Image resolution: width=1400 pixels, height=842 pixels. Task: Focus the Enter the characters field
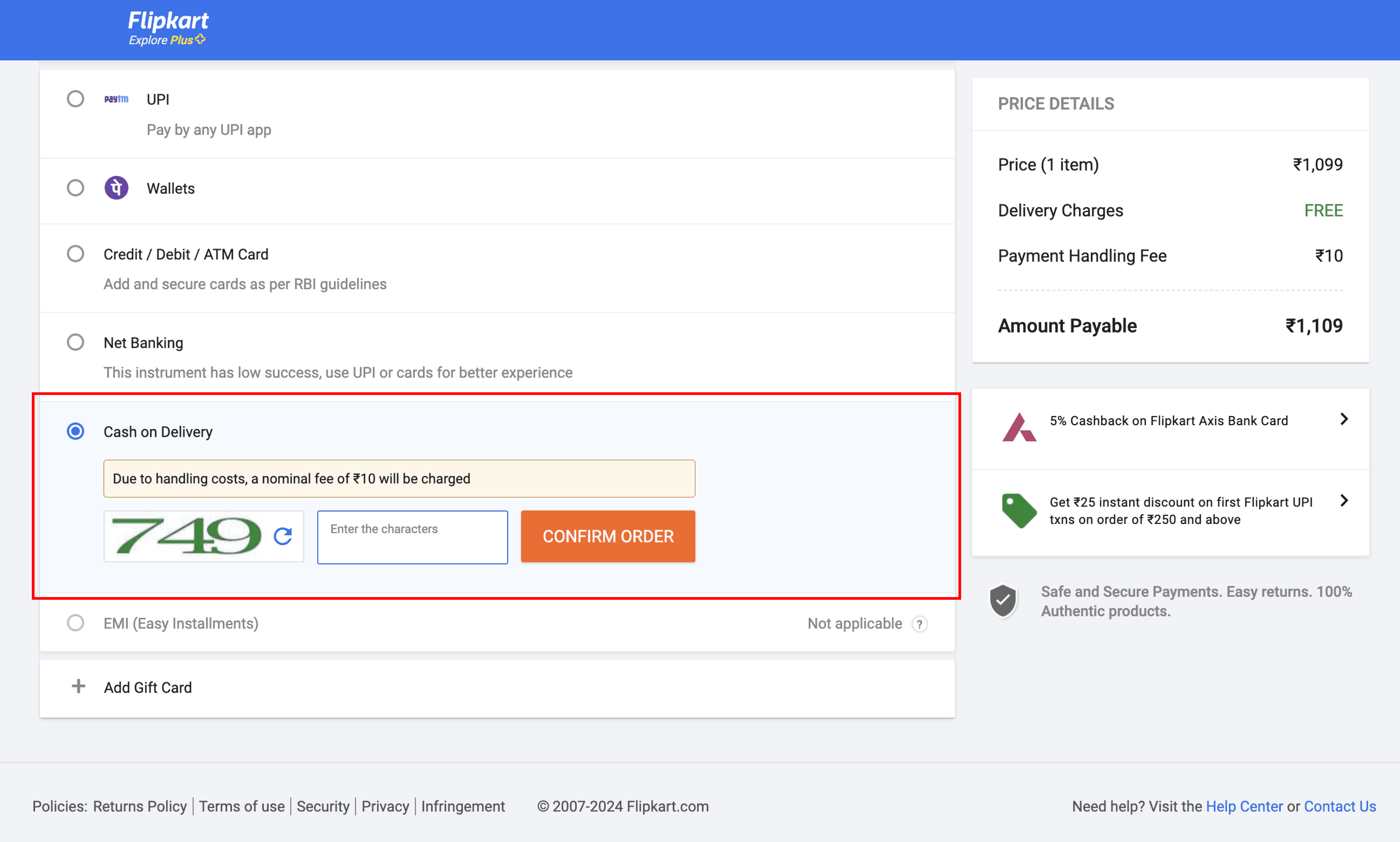click(412, 537)
